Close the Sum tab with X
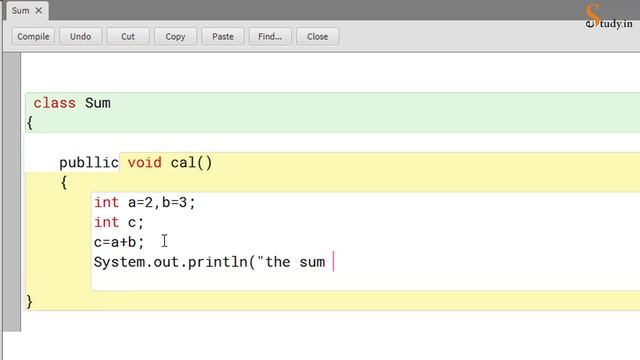 pyautogui.click(x=39, y=11)
